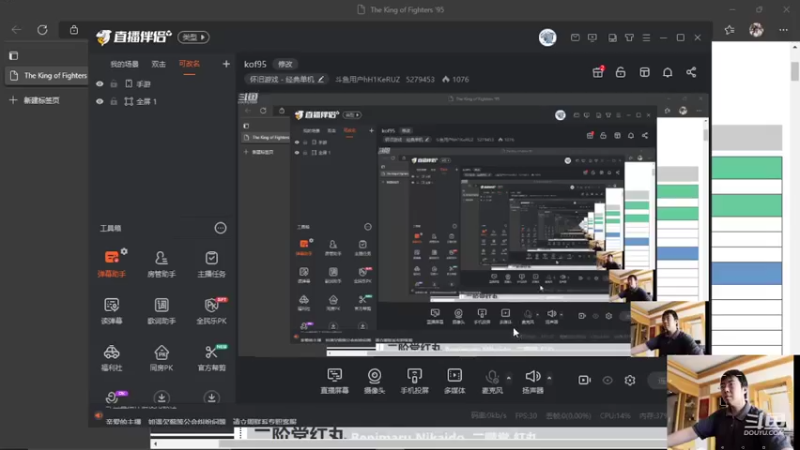The width and height of the screenshot is (800, 450).
Task: Edit category 怀旧游戏 - 经典单机
Action: (286, 80)
